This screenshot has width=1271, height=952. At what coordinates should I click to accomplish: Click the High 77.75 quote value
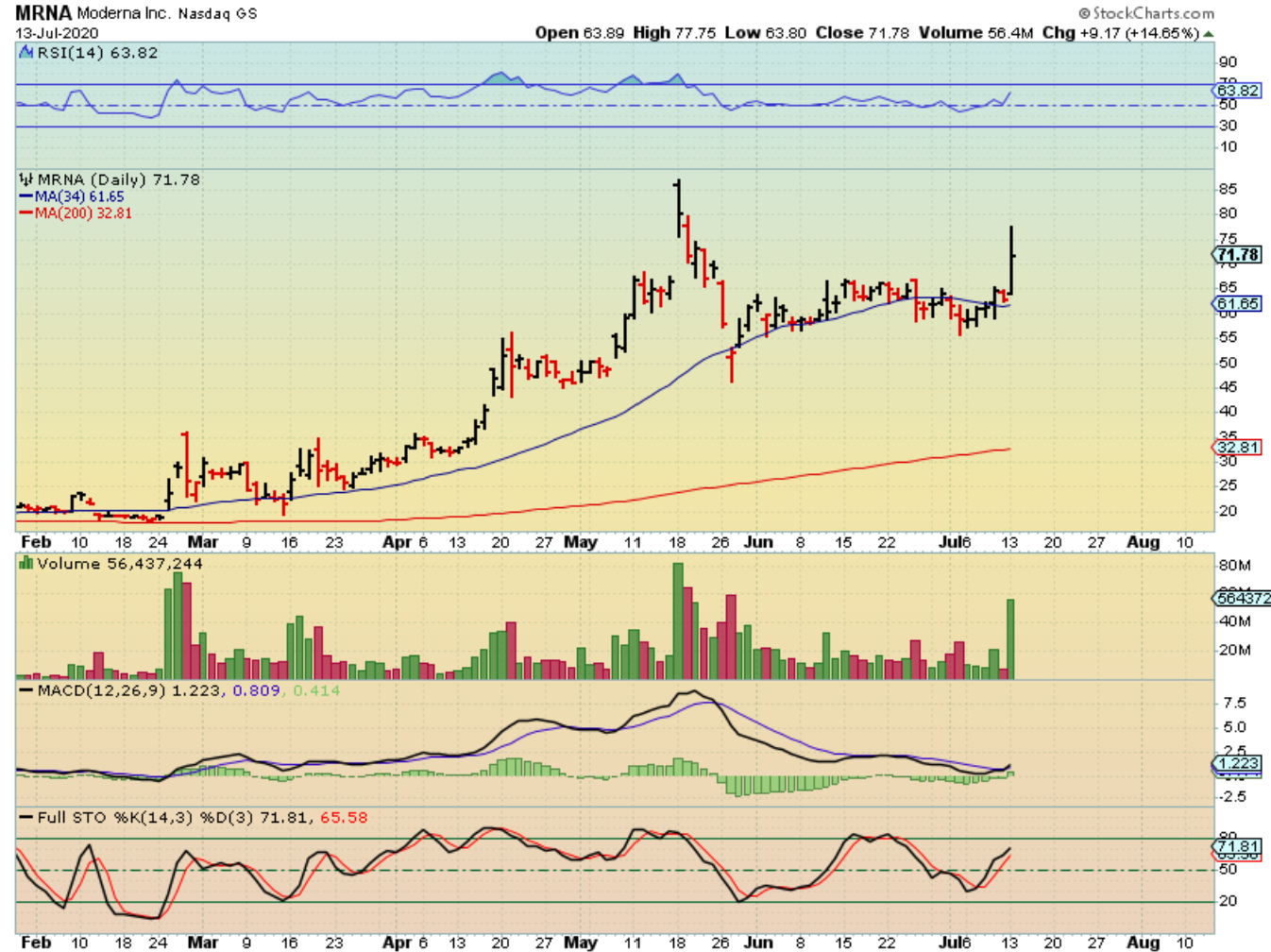[674, 33]
